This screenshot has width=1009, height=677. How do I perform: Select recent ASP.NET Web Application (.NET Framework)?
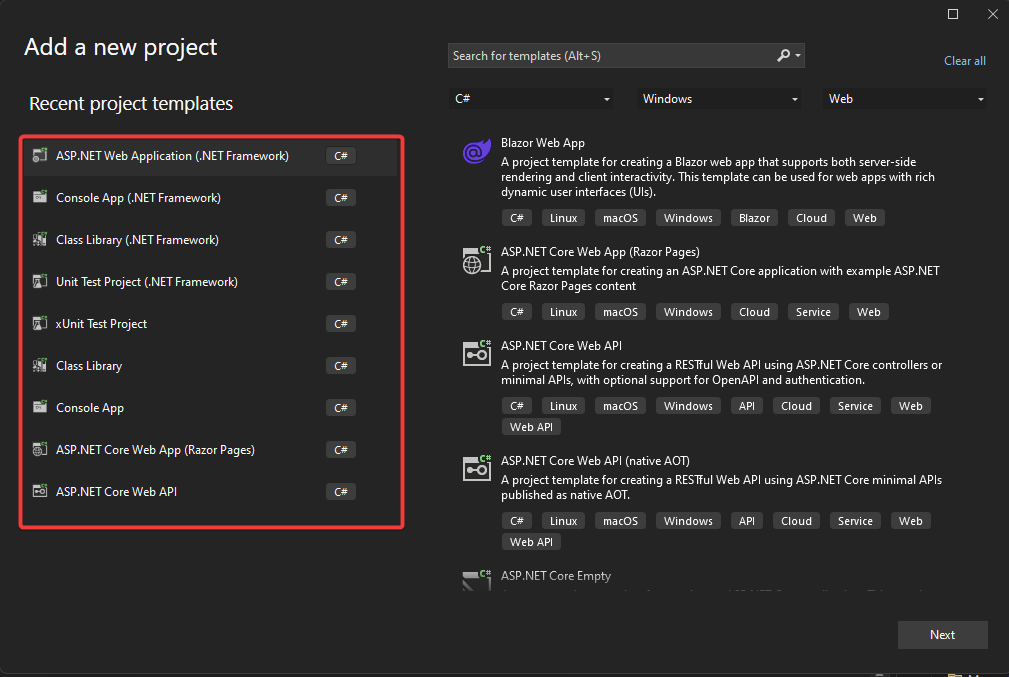pos(172,156)
